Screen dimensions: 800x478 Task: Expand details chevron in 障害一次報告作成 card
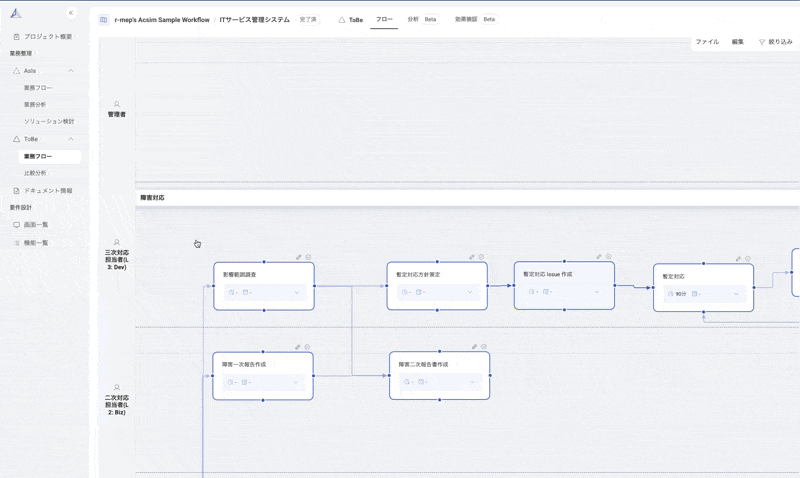pyautogui.click(x=295, y=382)
